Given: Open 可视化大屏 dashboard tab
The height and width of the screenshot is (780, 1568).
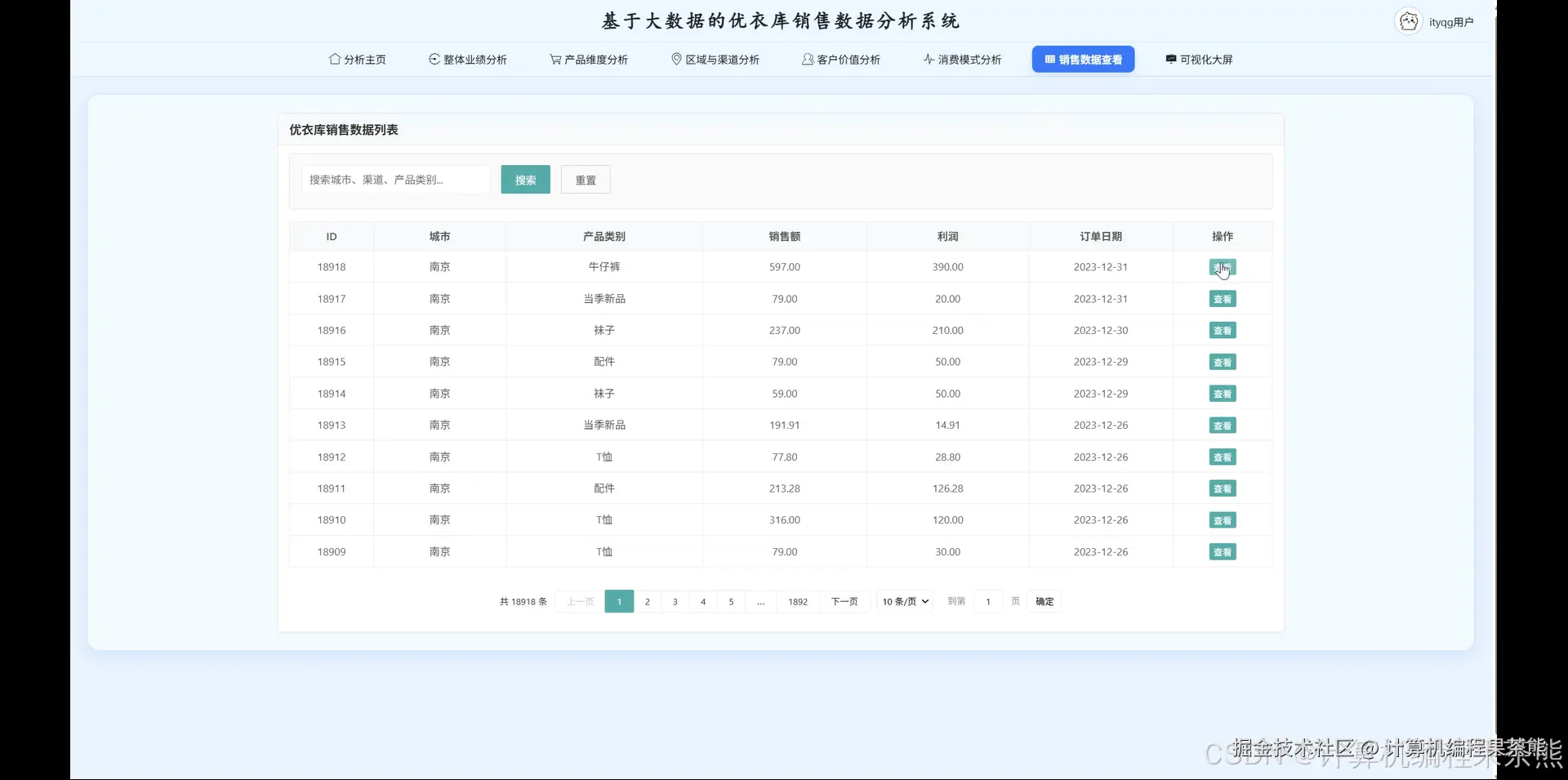Looking at the screenshot, I should [x=1199, y=60].
